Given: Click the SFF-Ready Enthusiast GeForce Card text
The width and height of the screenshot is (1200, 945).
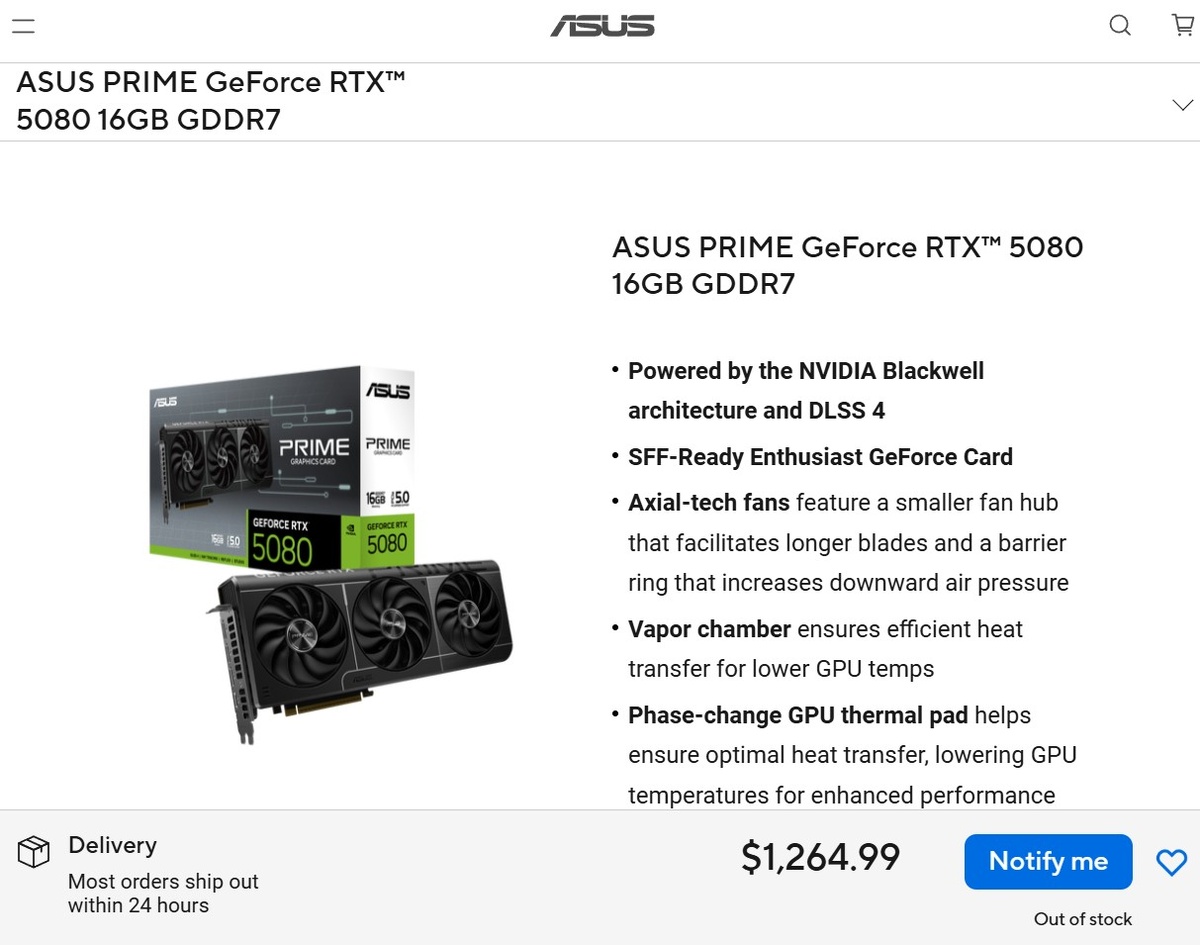Looking at the screenshot, I should [x=820, y=457].
